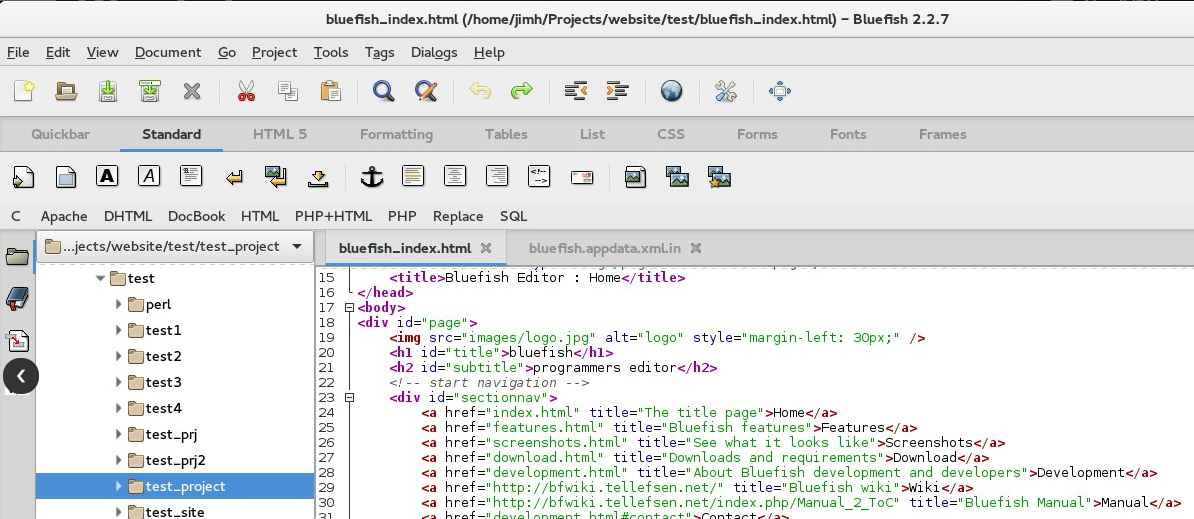1194x519 pixels.
Task: Insert Thumbnail image icon
Action: click(x=677, y=177)
